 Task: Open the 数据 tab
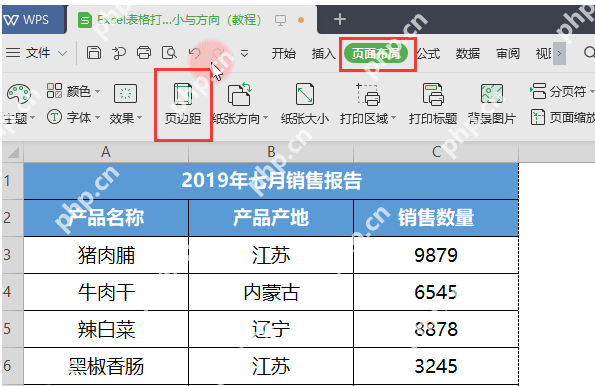click(468, 54)
